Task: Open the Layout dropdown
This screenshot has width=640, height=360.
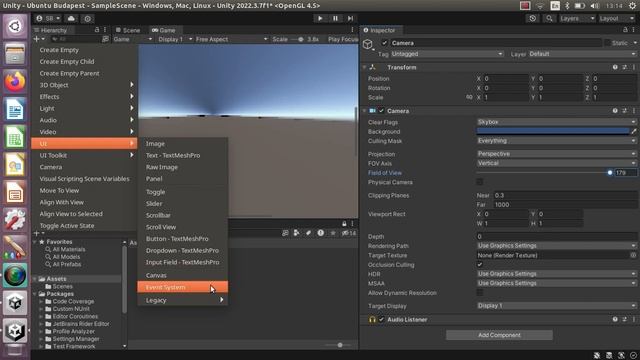Action: [616, 18]
